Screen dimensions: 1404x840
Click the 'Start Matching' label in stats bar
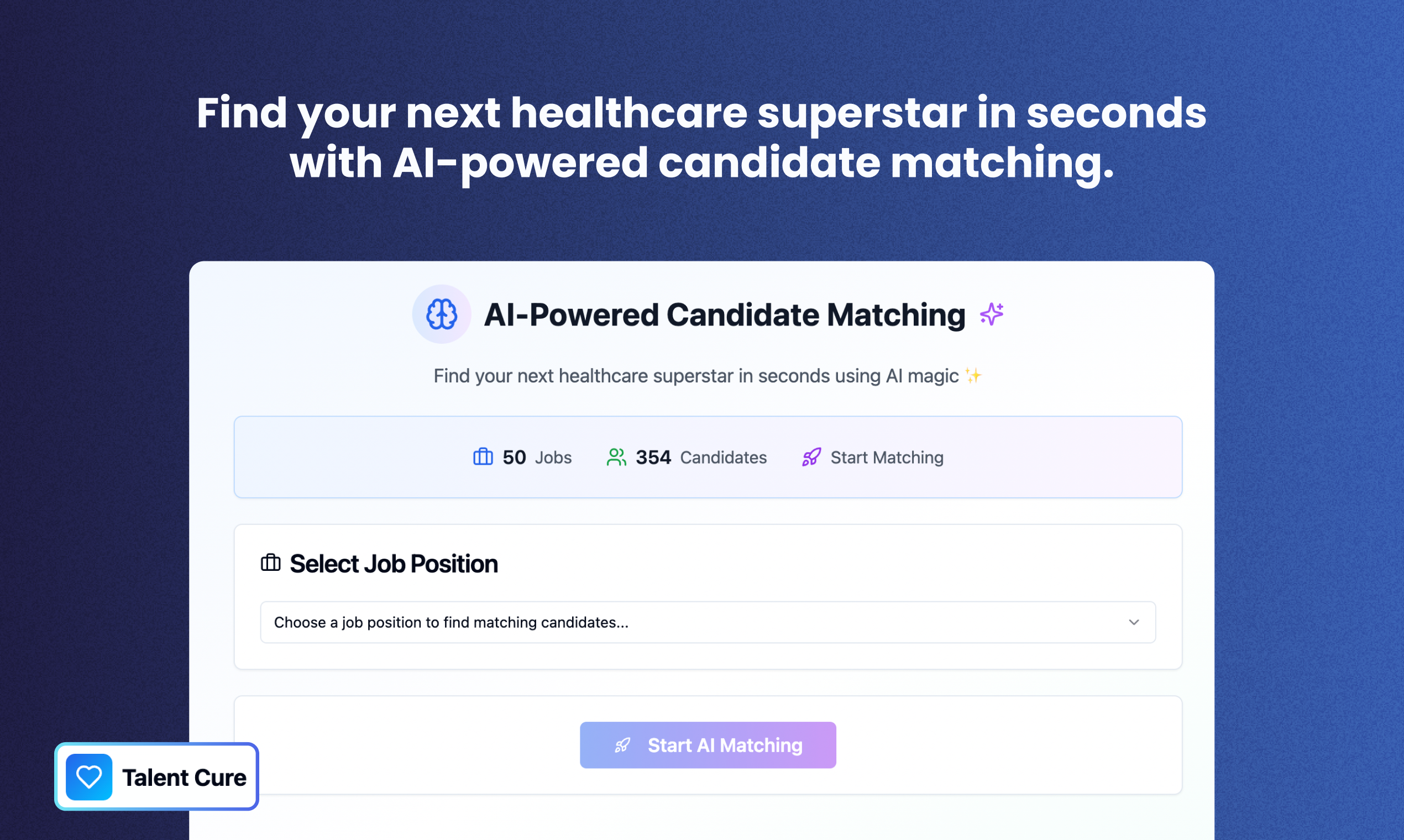pos(887,458)
